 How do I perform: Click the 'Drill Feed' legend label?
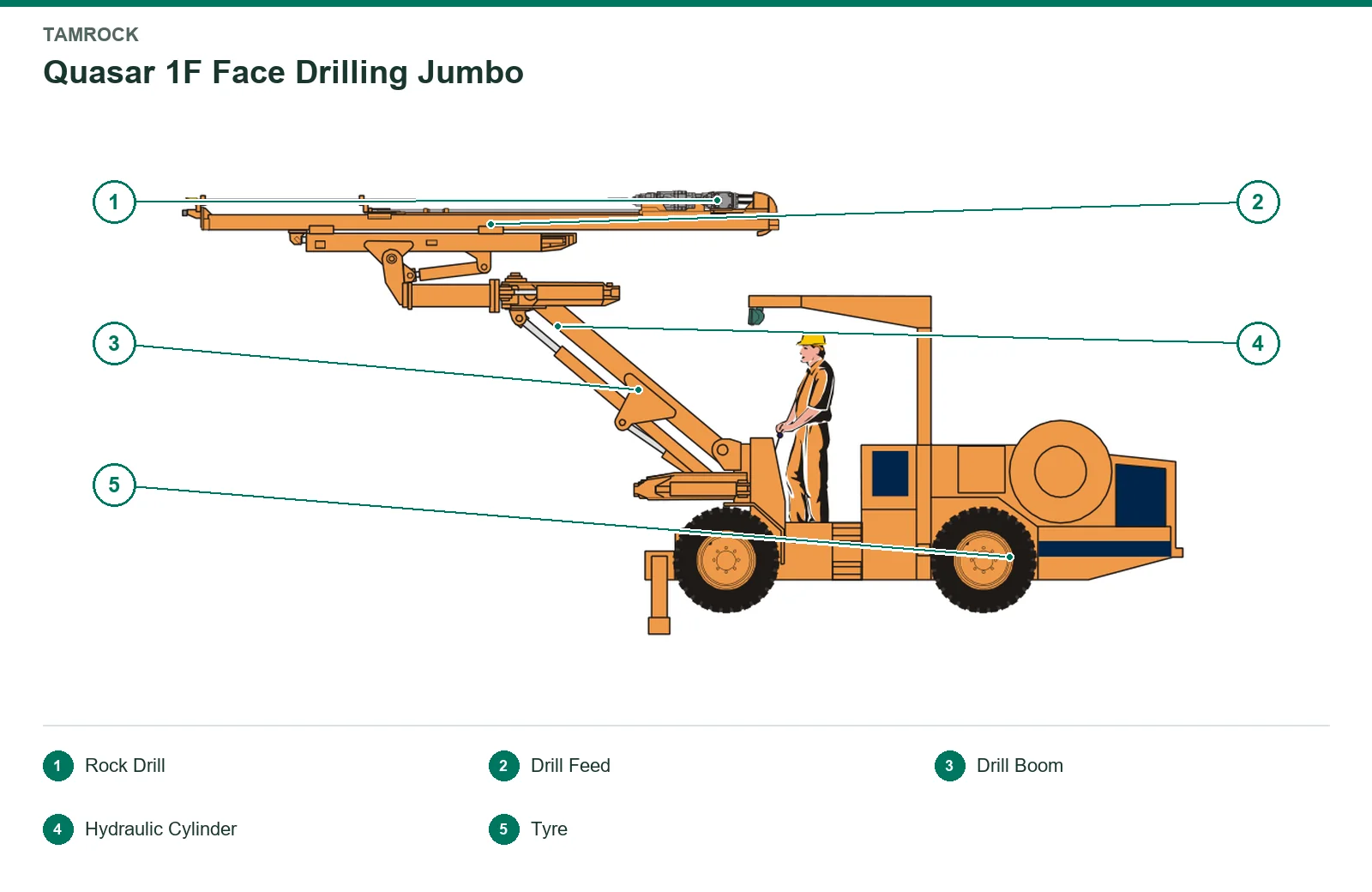[570, 766]
